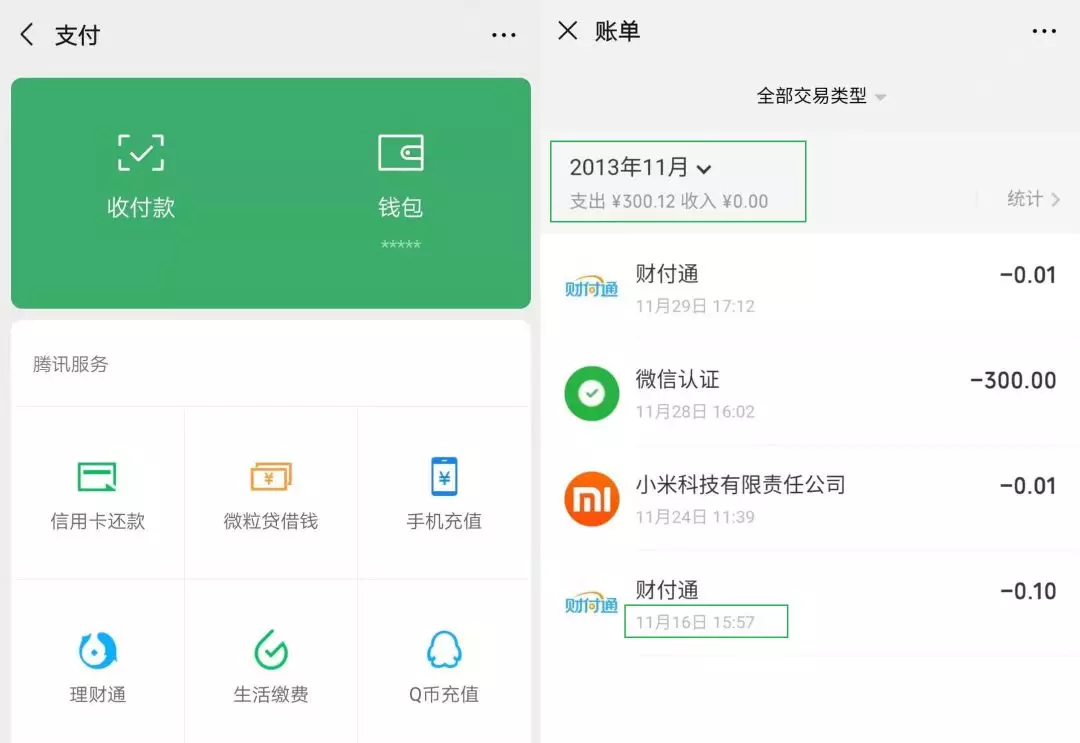Viewport: 1080px width, 743px height.
Task: Open Q币充值 penguin icon
Action: click(444, 652)
